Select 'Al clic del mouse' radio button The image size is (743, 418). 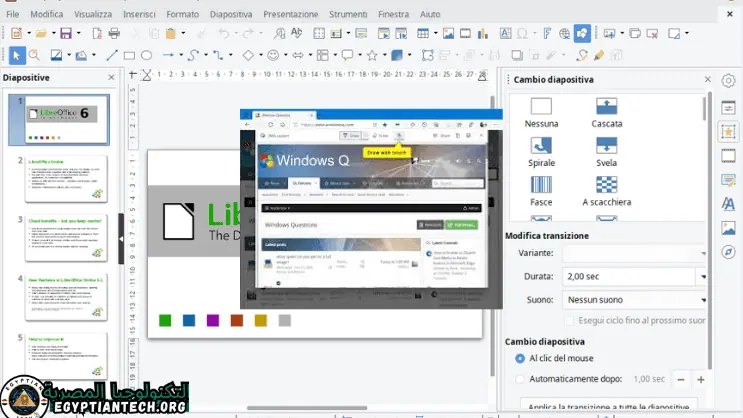click(x=520, y=358)
